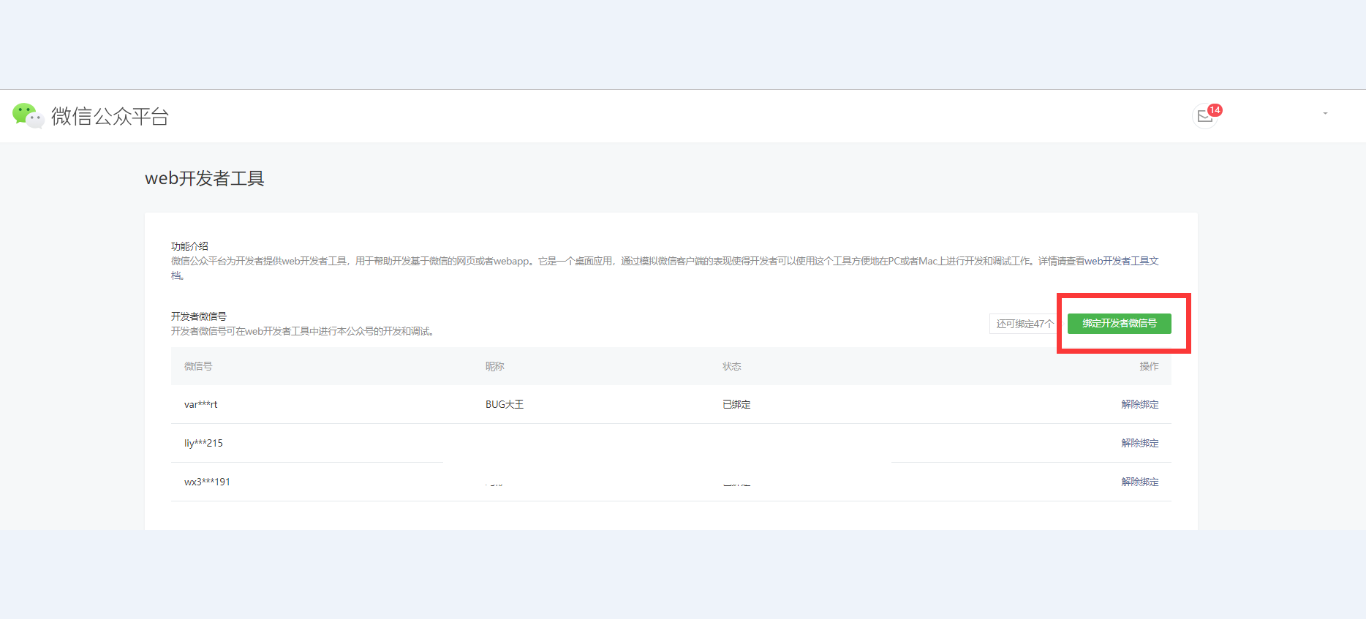Click the WeChat logo icon
Viewport: 1366px width, 619px height.
[27, 116]
